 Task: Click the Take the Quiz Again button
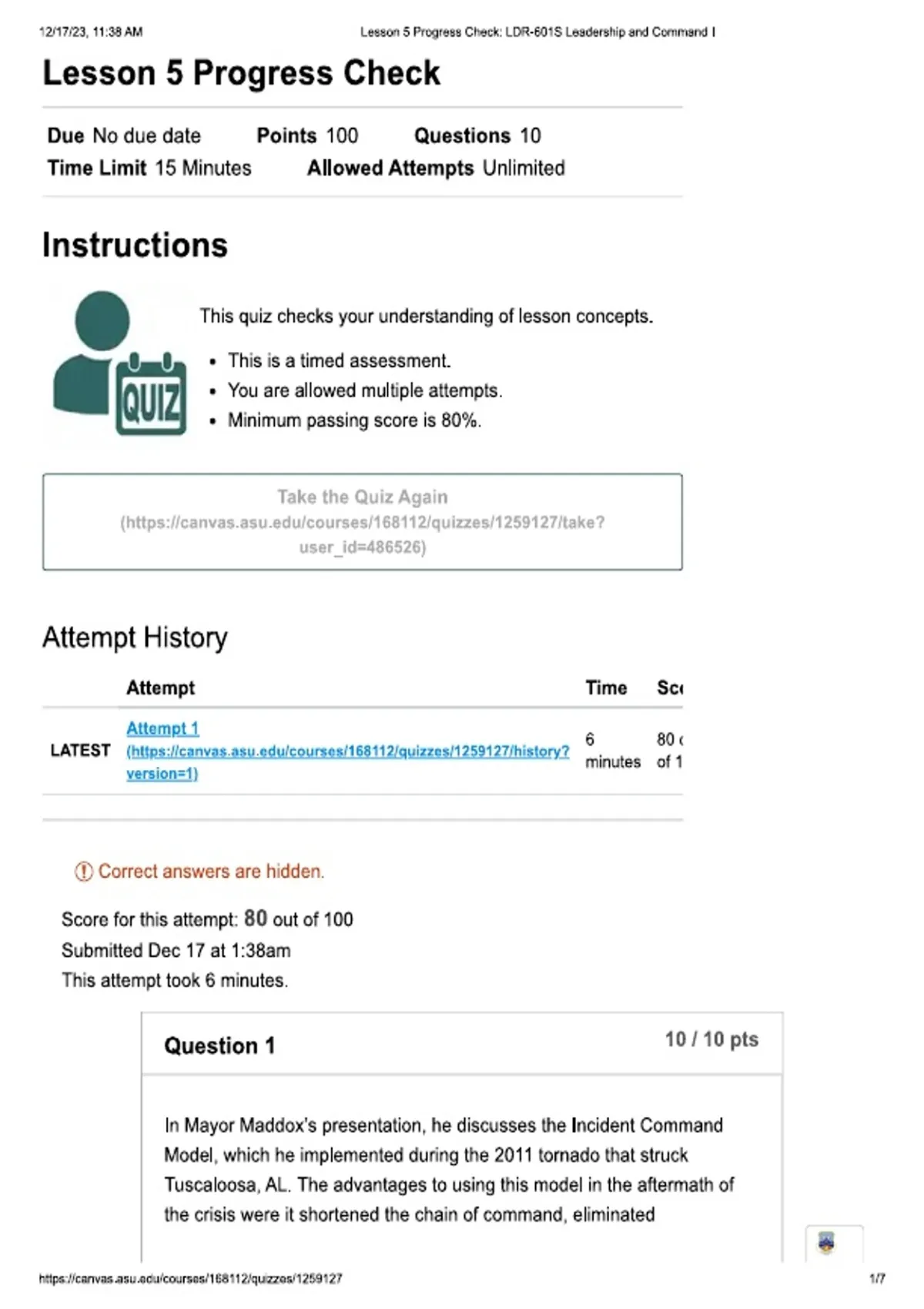[363, 522]
